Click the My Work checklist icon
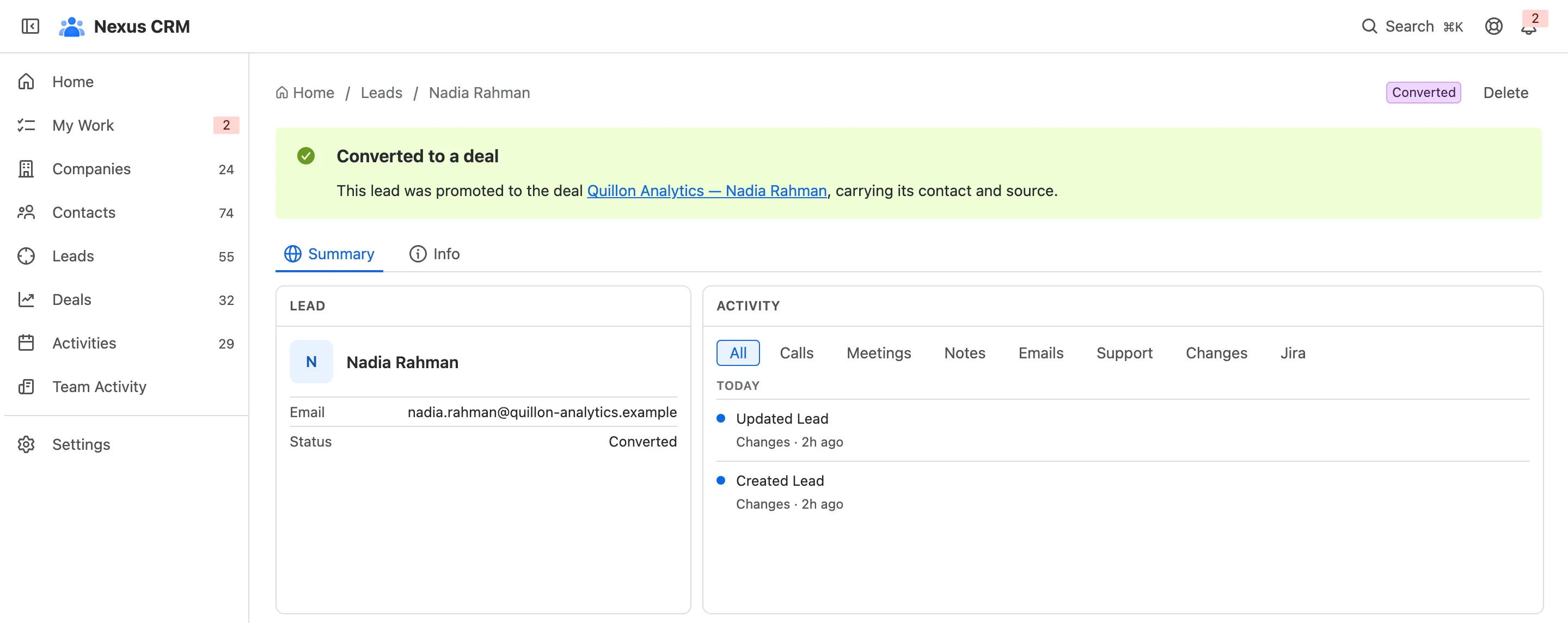The image size is (1568, 623). [26, 125]
